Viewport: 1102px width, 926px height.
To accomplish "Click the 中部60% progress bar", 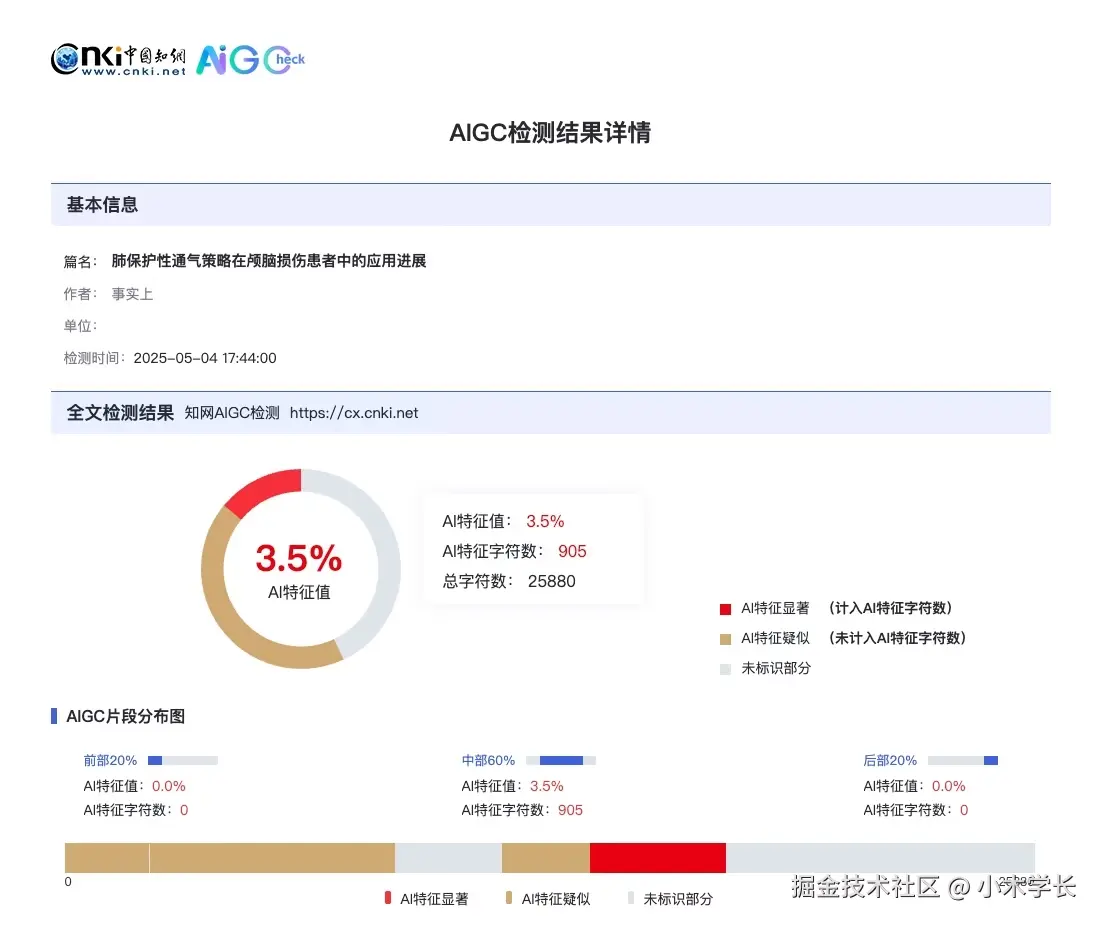I will coord(561,760).
